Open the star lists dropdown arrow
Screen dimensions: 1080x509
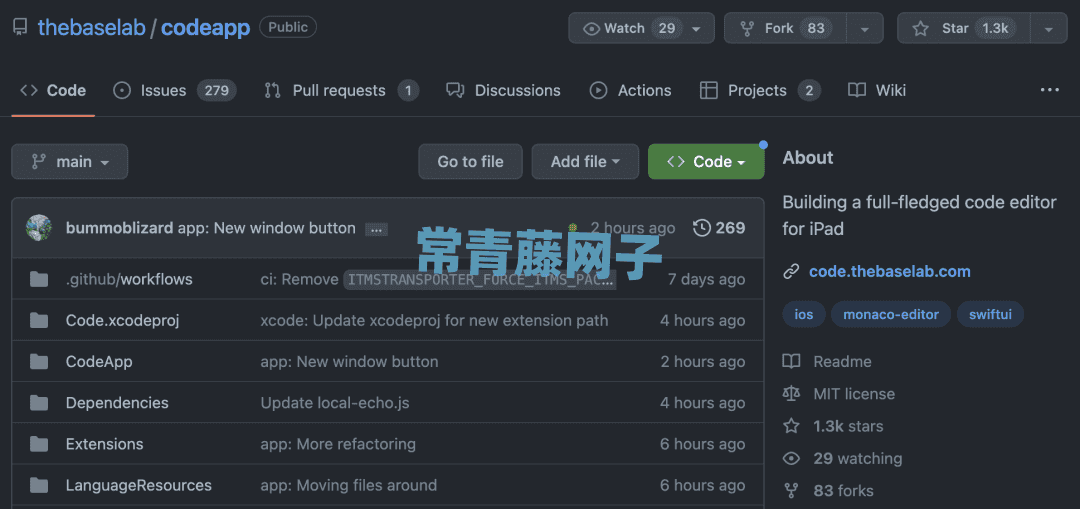(x=1049, y=28)
